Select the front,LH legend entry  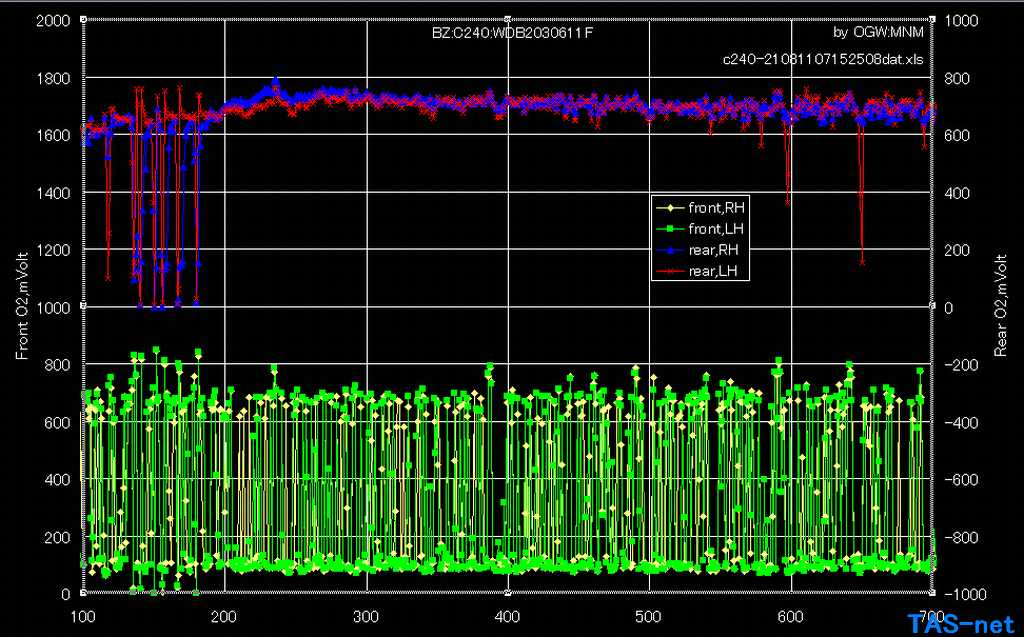(700, 229)
